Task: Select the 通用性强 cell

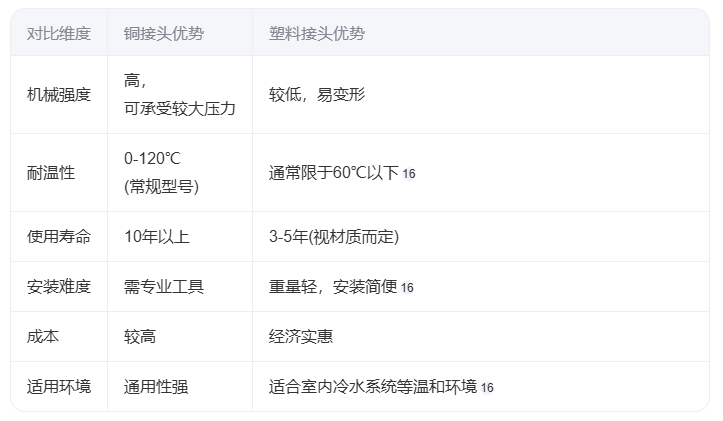Action: tap(156, 387)
